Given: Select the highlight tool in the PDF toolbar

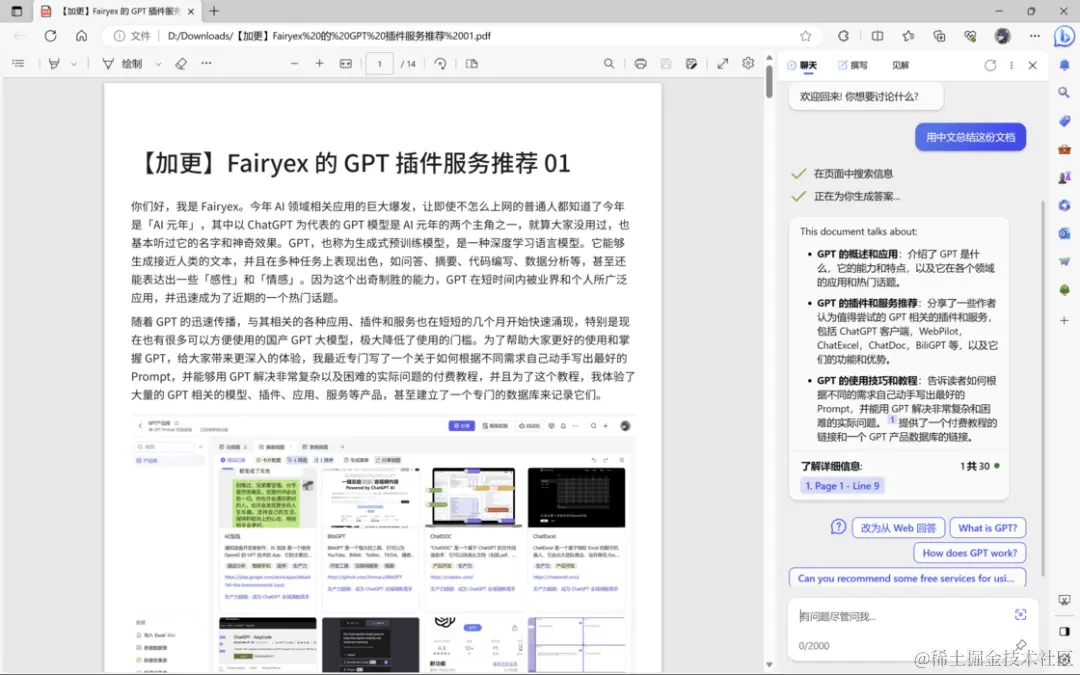Looking at the screenshot, I should pyautogui.click(x=54, y=63).
